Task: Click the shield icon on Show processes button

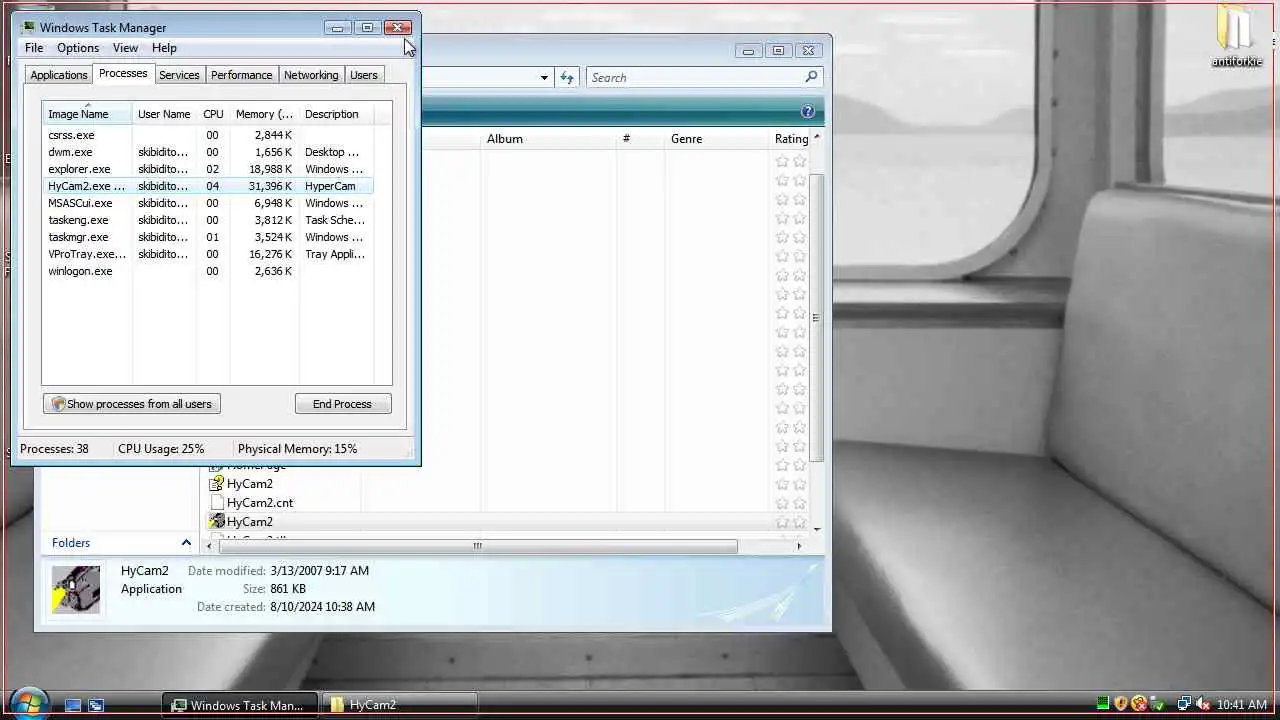Action: coord(58,404)
